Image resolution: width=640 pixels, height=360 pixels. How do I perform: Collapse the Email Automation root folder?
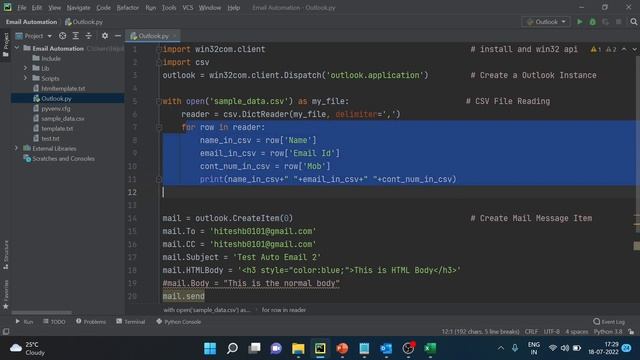point(17,48)
